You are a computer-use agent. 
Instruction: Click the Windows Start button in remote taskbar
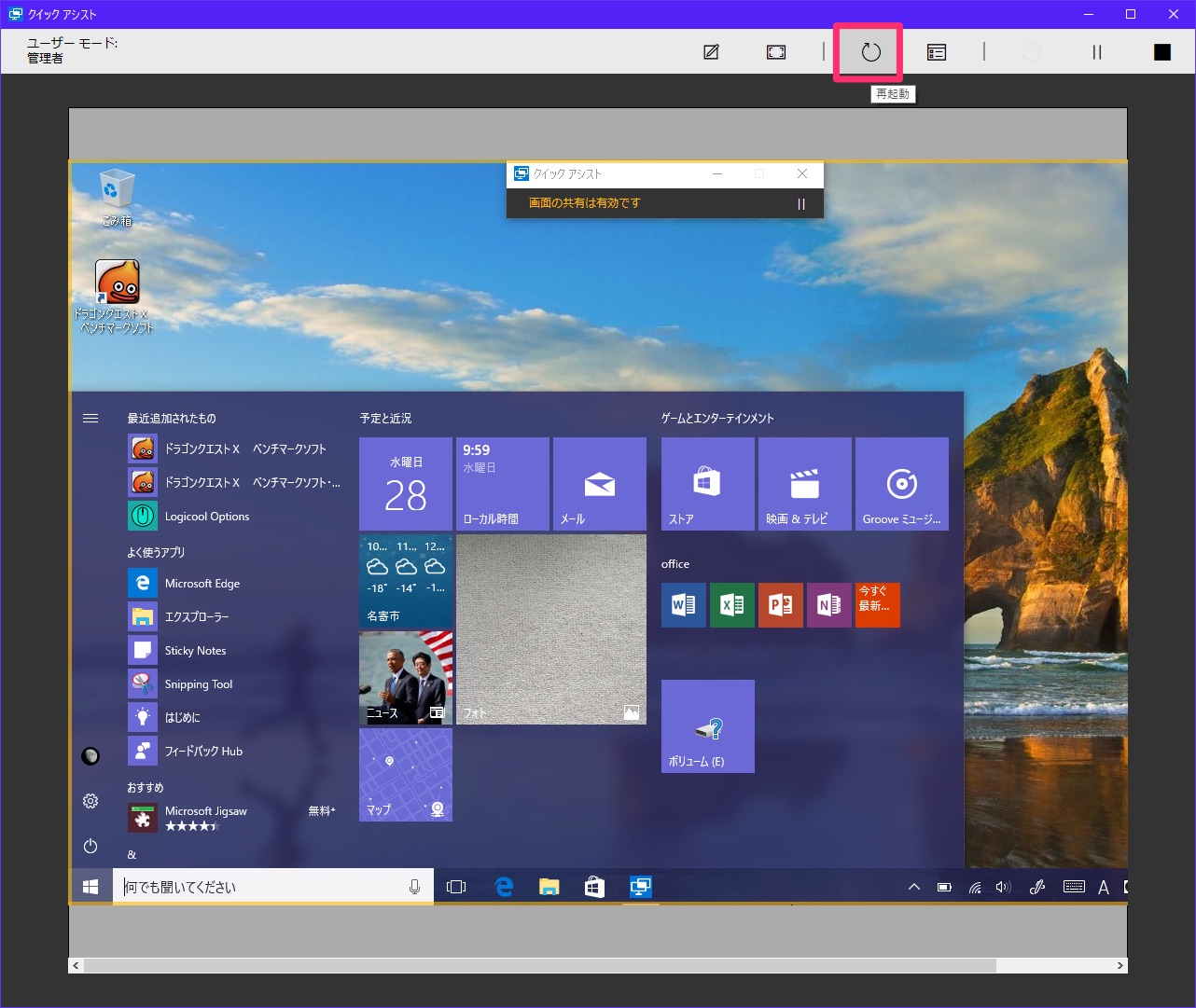90,887
